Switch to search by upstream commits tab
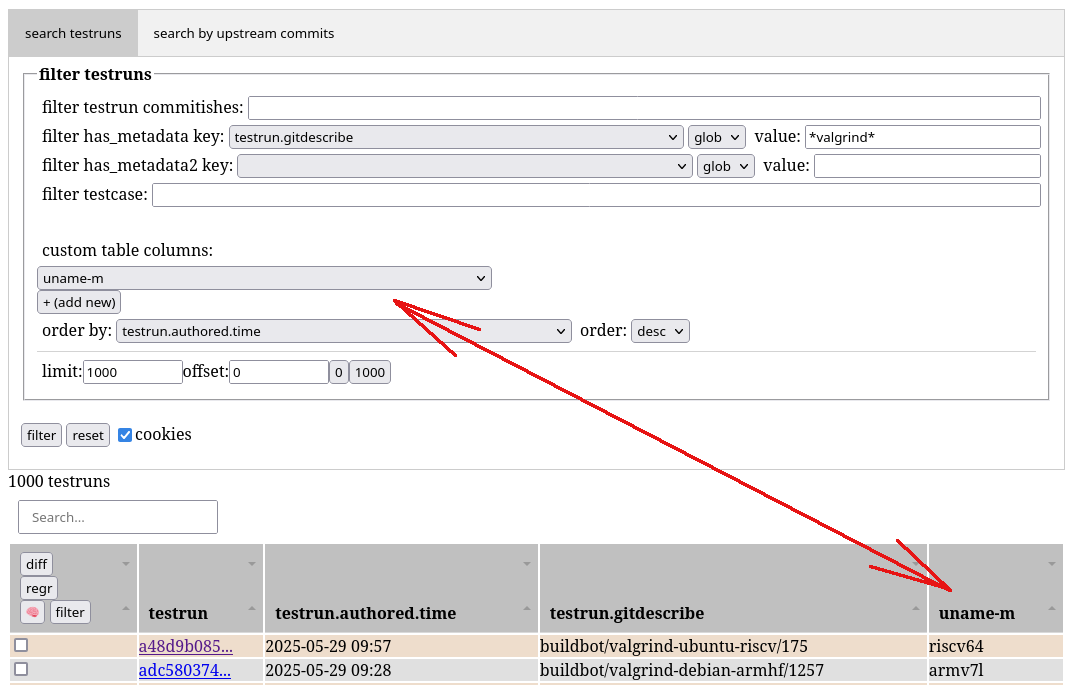This screenshot has width=1073, height=685. 244,33
